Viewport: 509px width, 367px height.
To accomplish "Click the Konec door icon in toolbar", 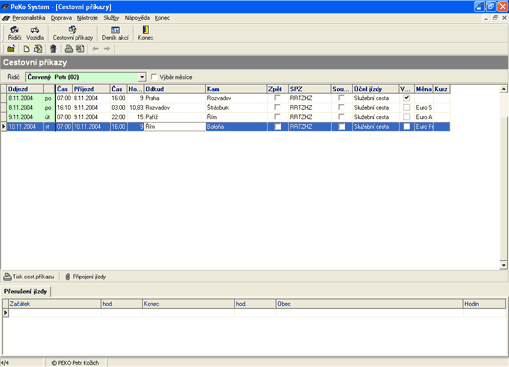I will pos(145,33).
